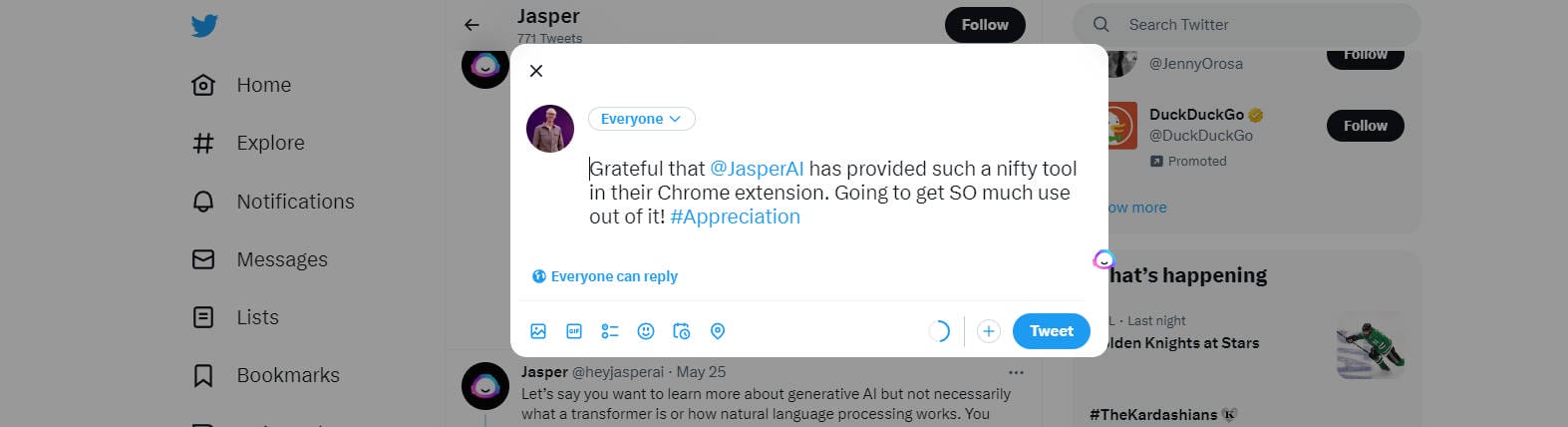Open more options on Jasper's tweet
1568x427 pixels.
click(1016, 372)
